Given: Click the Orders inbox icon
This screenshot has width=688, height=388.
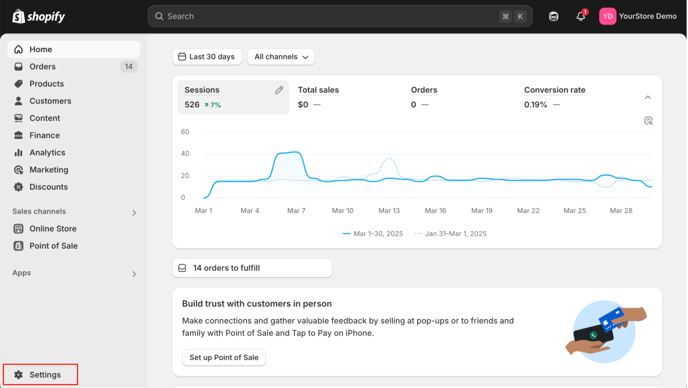Looking at the screenshot, I should (x=18, y=67).
